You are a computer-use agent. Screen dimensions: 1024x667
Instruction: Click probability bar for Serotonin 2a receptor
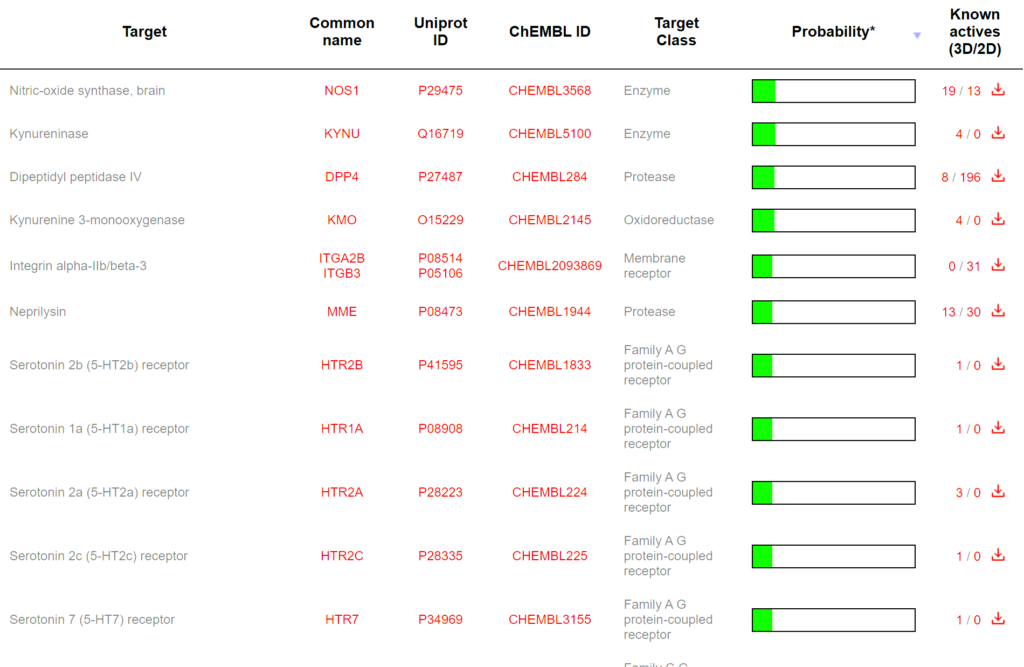click(x=833, y=492)
